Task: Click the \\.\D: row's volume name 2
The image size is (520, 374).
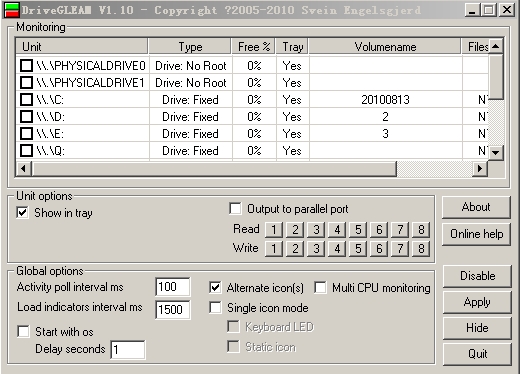Action: [x=385, y=116]
